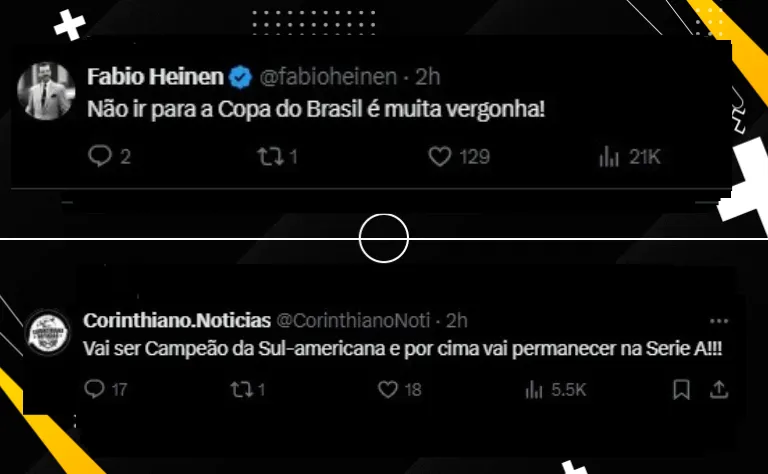This screenshot has height=474, width=768.
Task: Reply to the Corinthiano.Noticias tweet
Action: coord(96,388)
